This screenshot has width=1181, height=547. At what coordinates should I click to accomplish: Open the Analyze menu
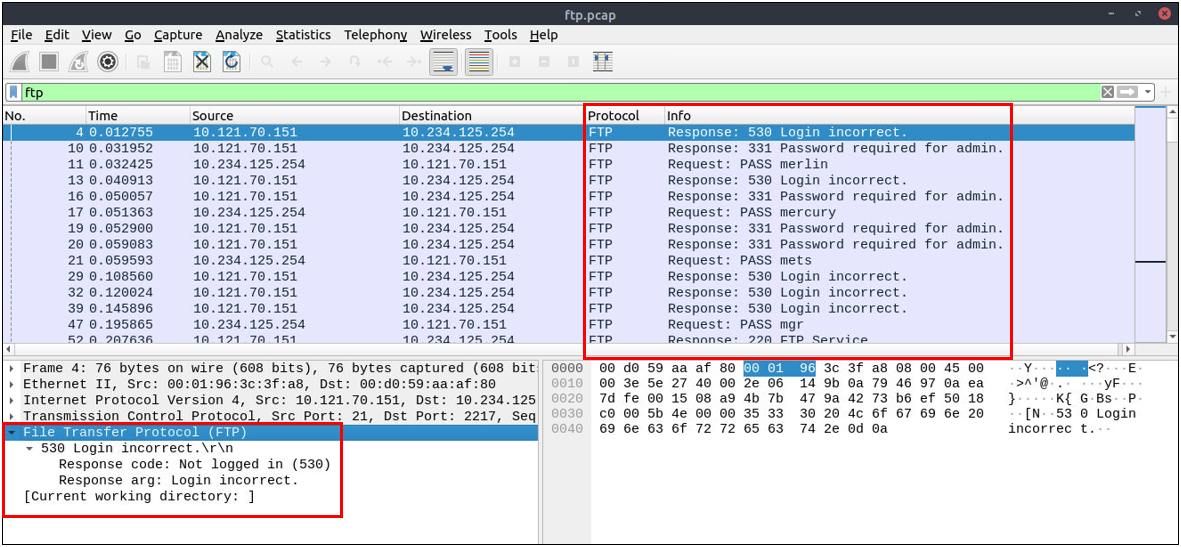239,35
